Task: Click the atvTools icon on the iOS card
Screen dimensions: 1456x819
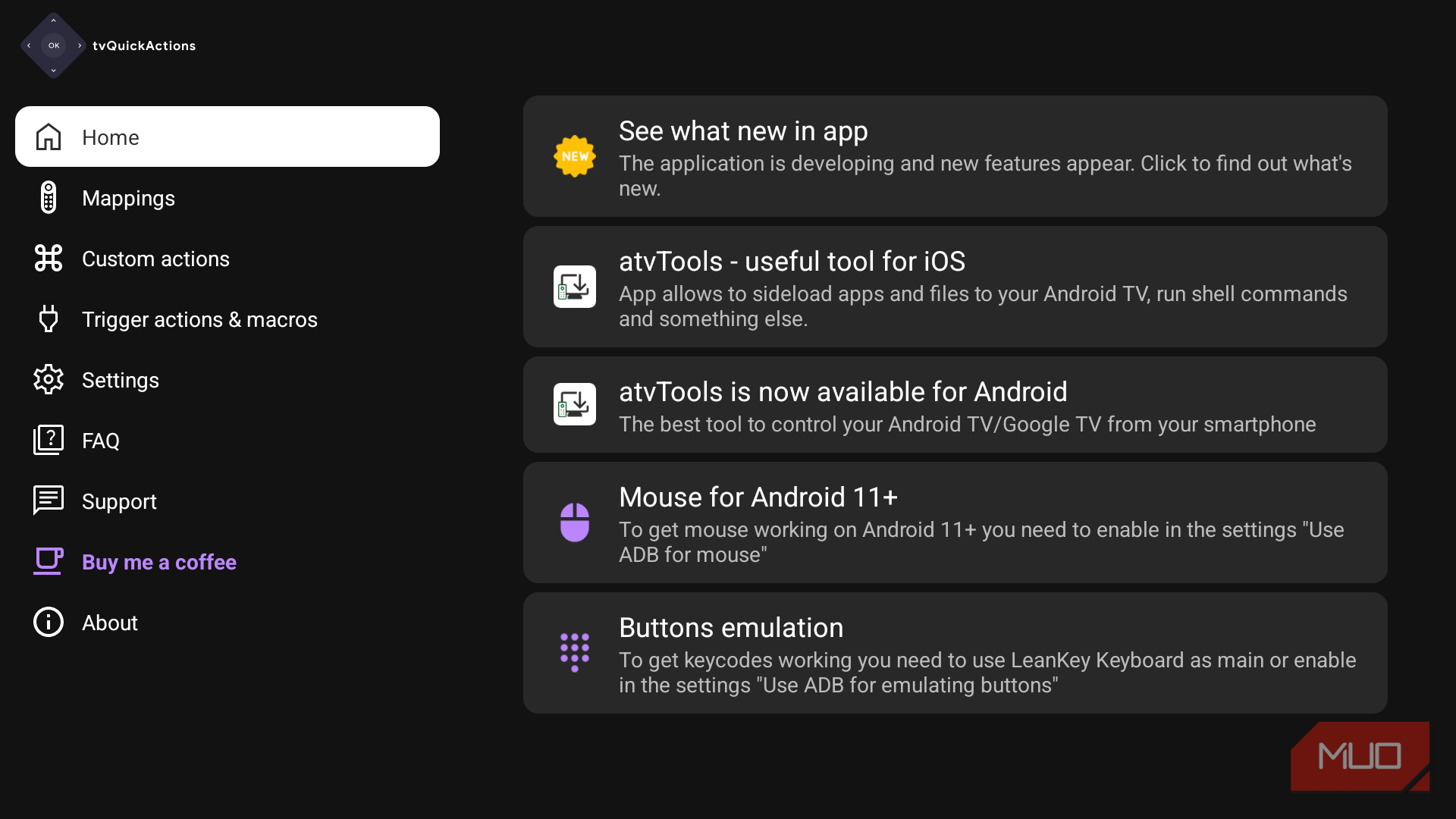Action: [x=575, y=287]
